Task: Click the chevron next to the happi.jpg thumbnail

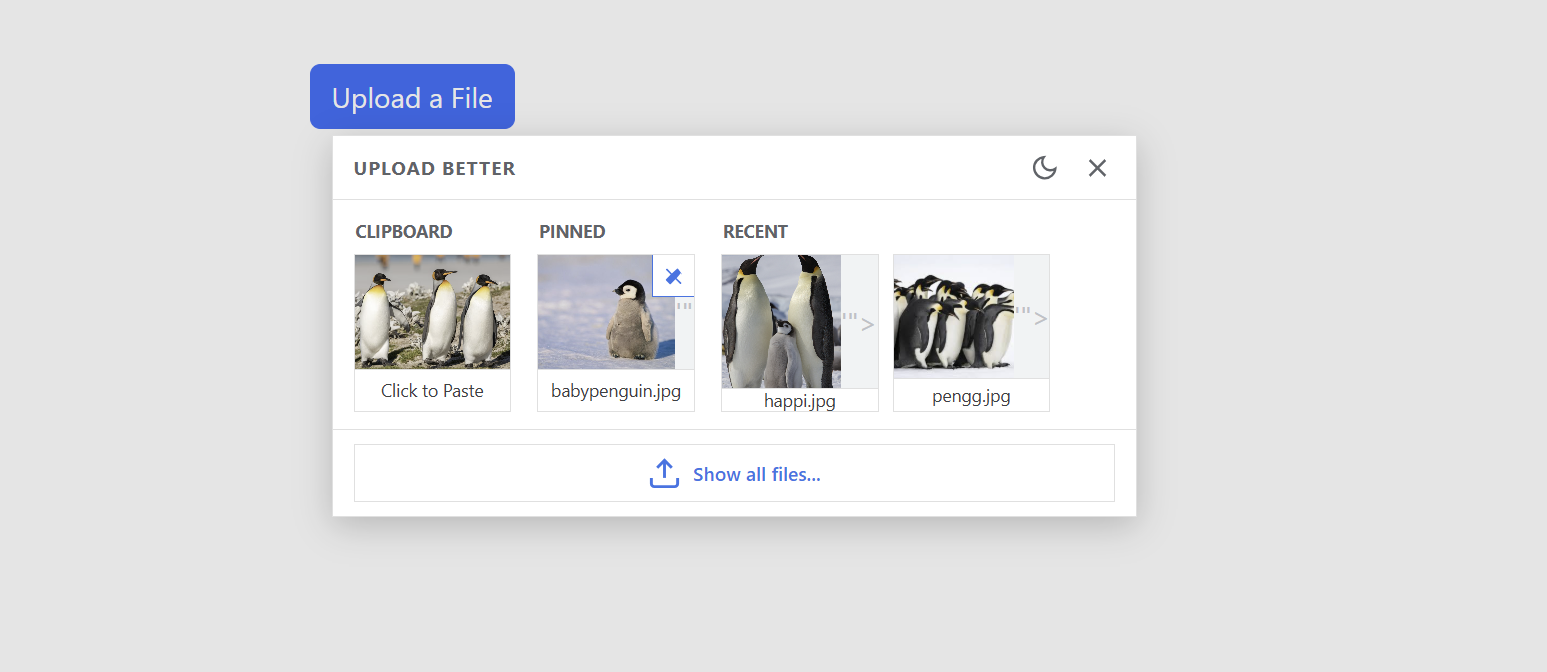Action: coord(868,322)
